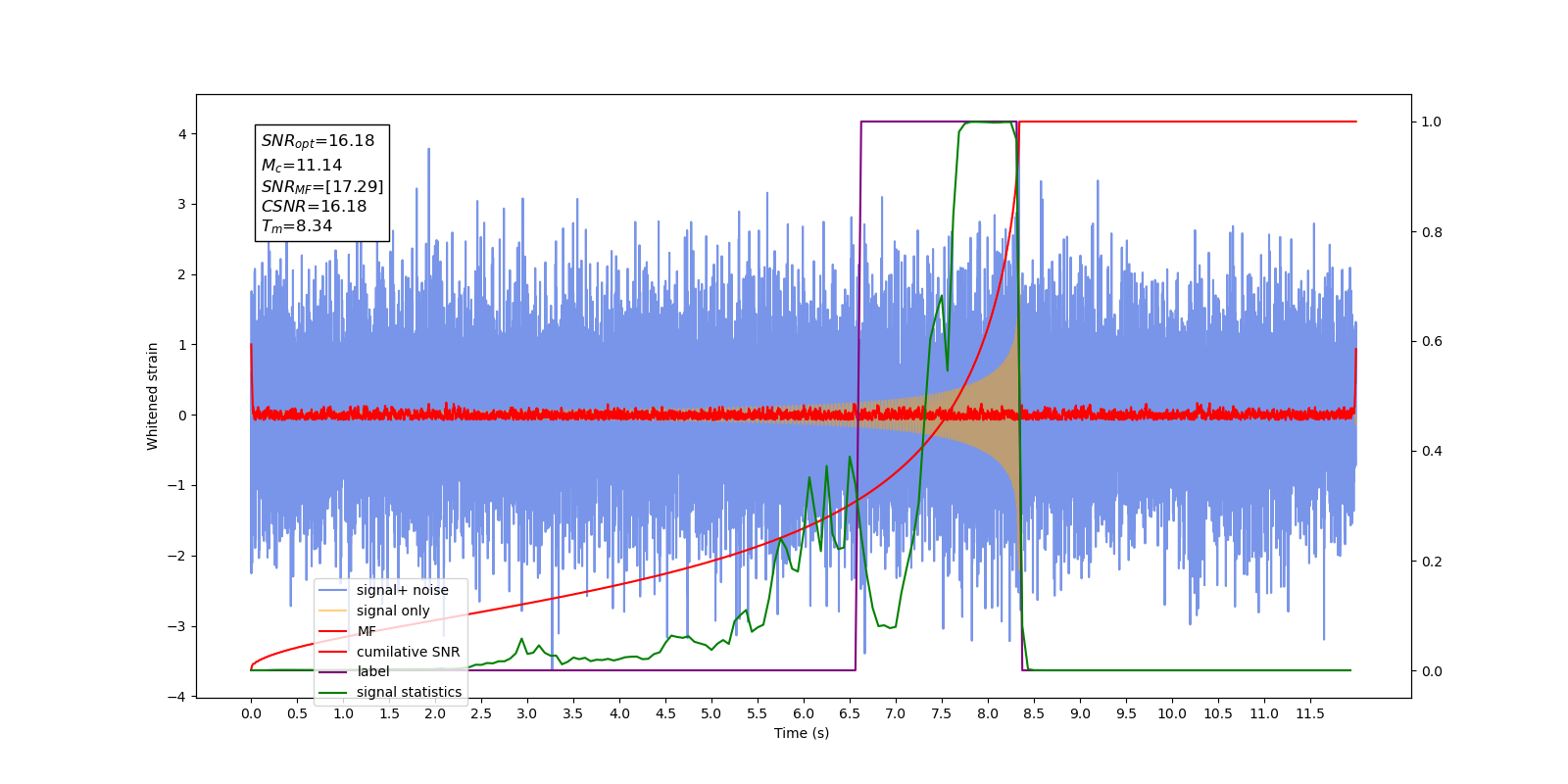Viewport: 1568px width, 784px height.
Task: Click the right y-axis tick label 0.2
Action: click(1432, 562)
